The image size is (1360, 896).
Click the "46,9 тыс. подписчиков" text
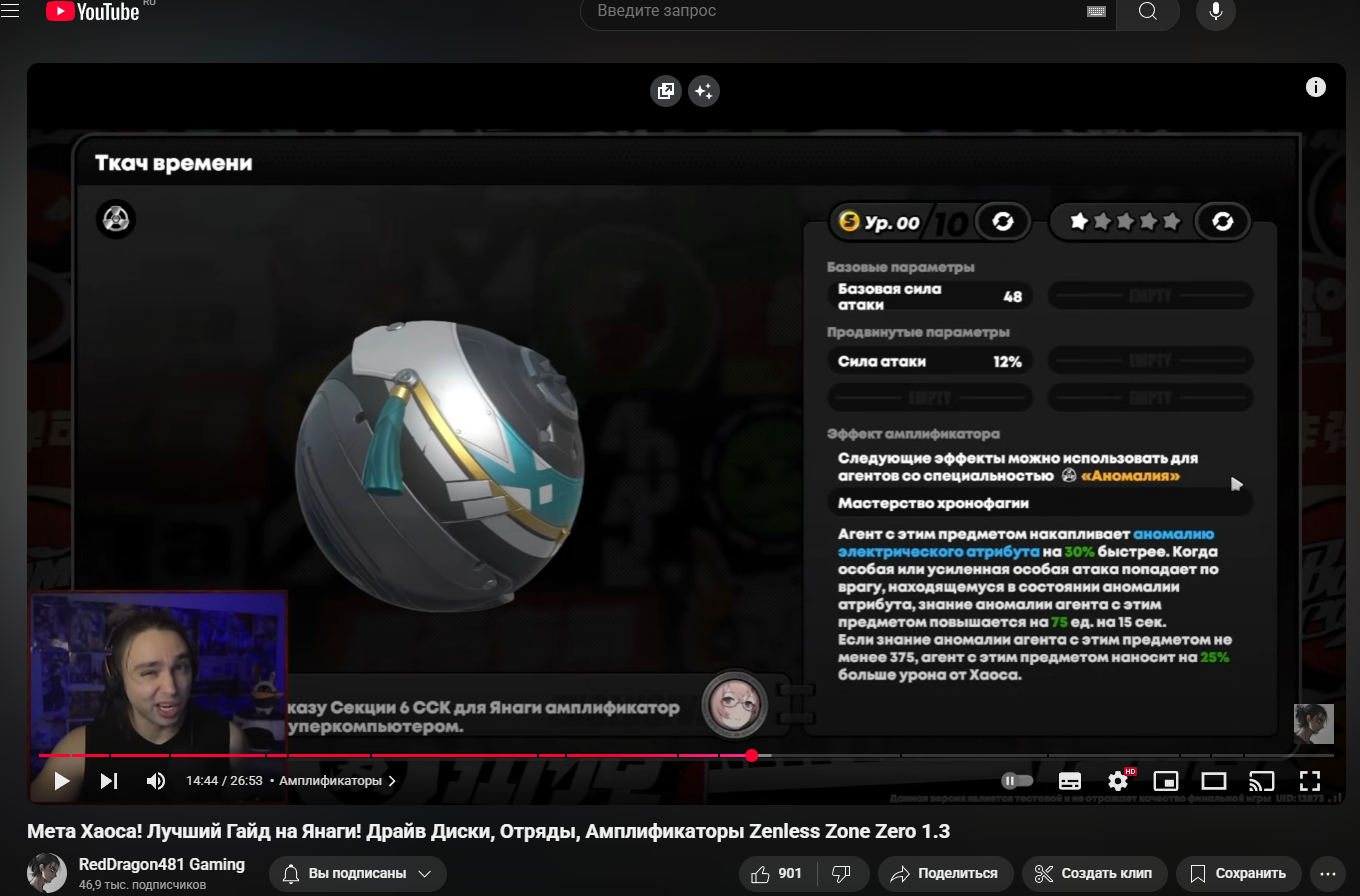click(x=143, y=885)
